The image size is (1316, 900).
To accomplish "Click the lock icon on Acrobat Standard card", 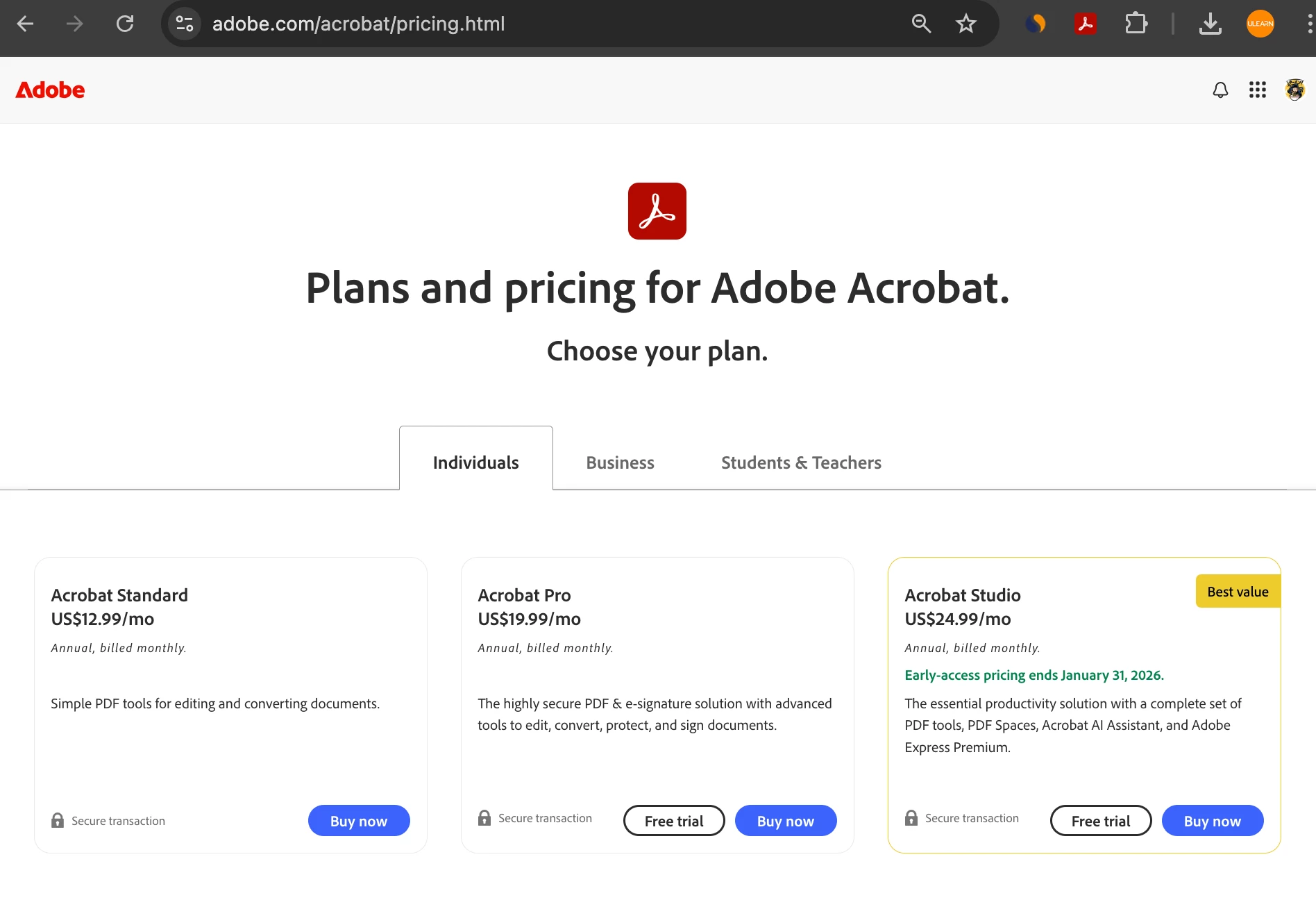I will coord(58,820).
